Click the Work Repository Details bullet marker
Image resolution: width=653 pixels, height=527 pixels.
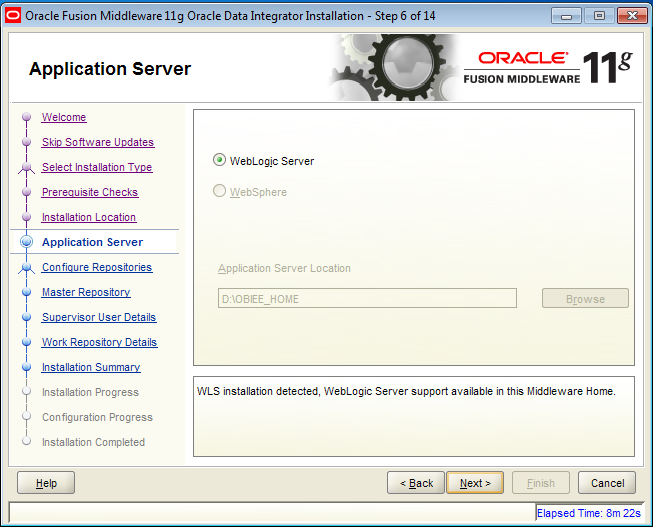(26, 342)
